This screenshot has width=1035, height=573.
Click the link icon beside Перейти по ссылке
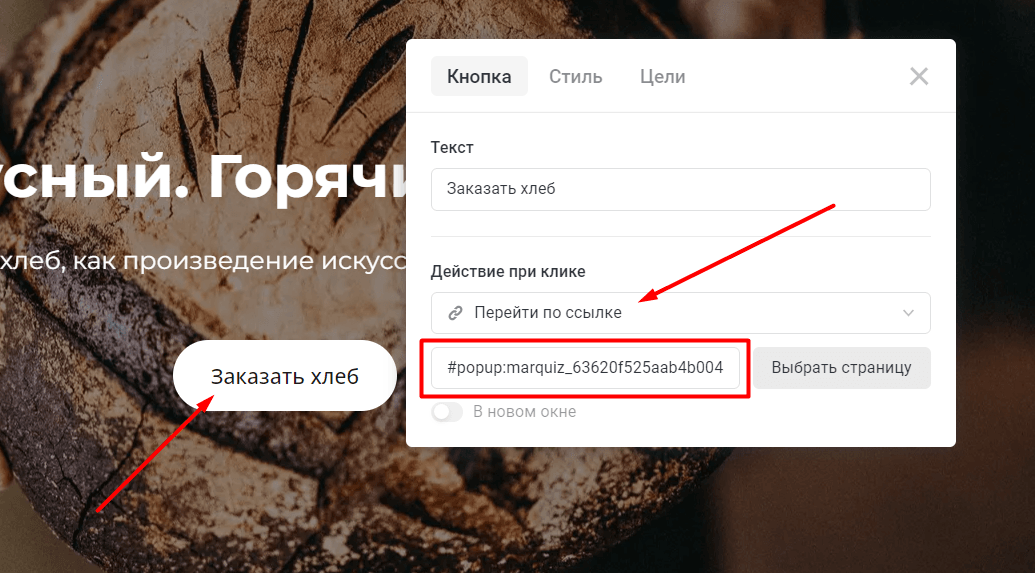pyautogui.click(x=455, y=313)
